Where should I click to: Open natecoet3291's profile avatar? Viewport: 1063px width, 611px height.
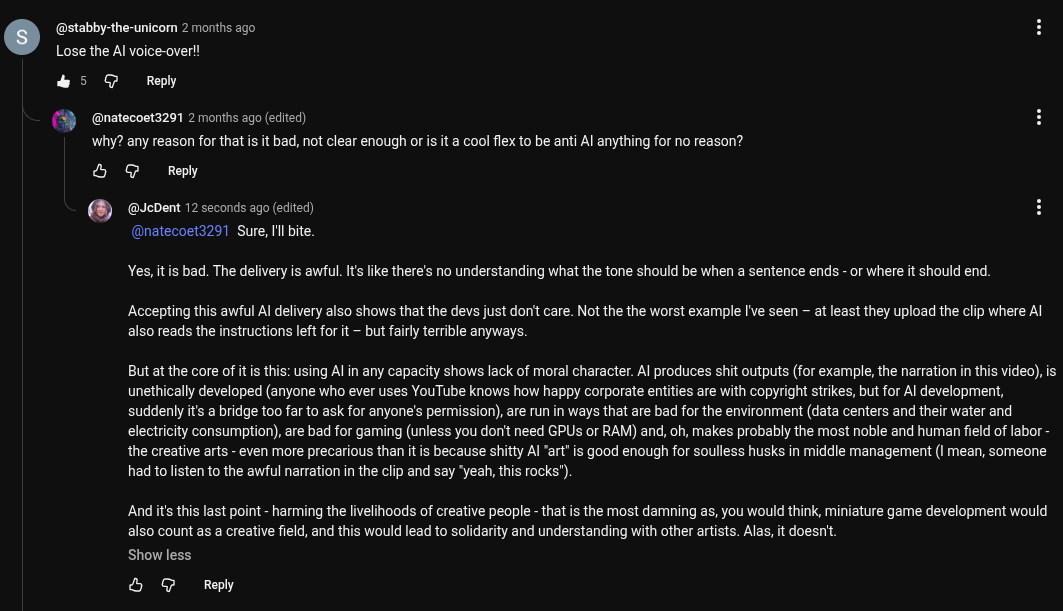click(x=64, y=121)
